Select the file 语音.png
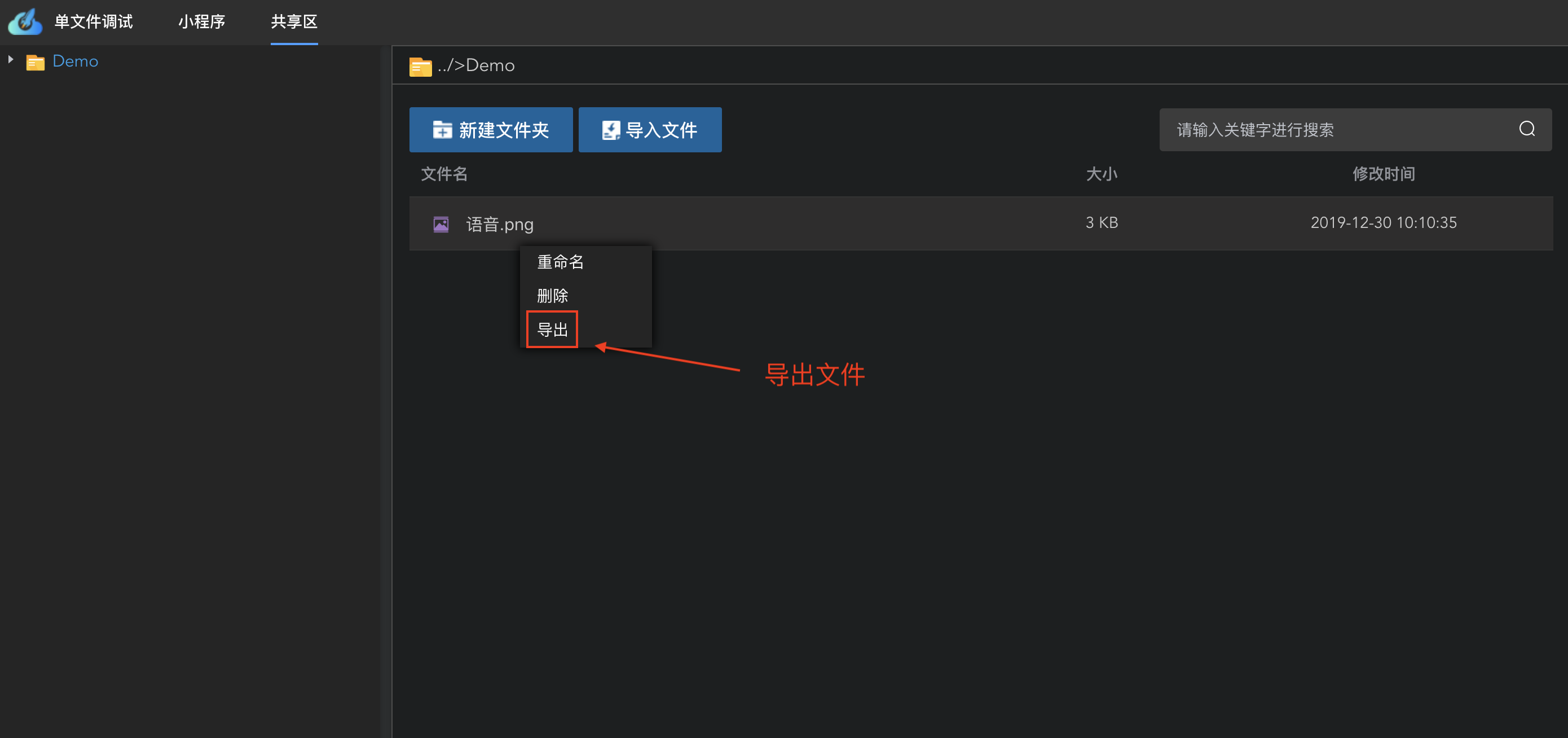The image size is (1568, 738). (500, 224)
